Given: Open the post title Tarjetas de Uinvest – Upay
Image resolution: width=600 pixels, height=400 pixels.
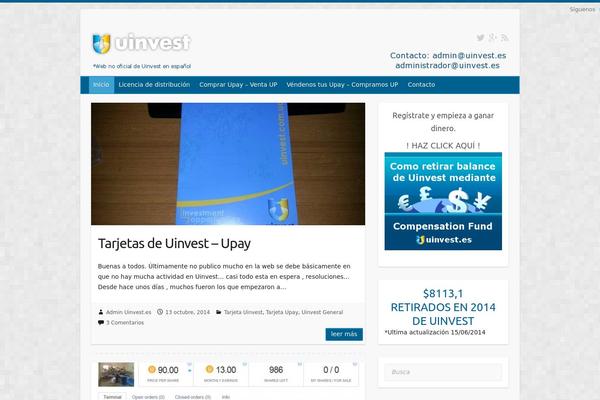Looking at the screenshot, I should click(x=174, y=243).
